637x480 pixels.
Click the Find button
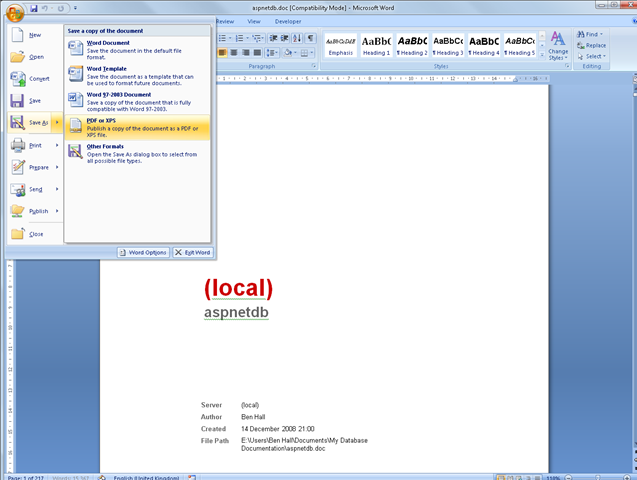tap(590, 35)
